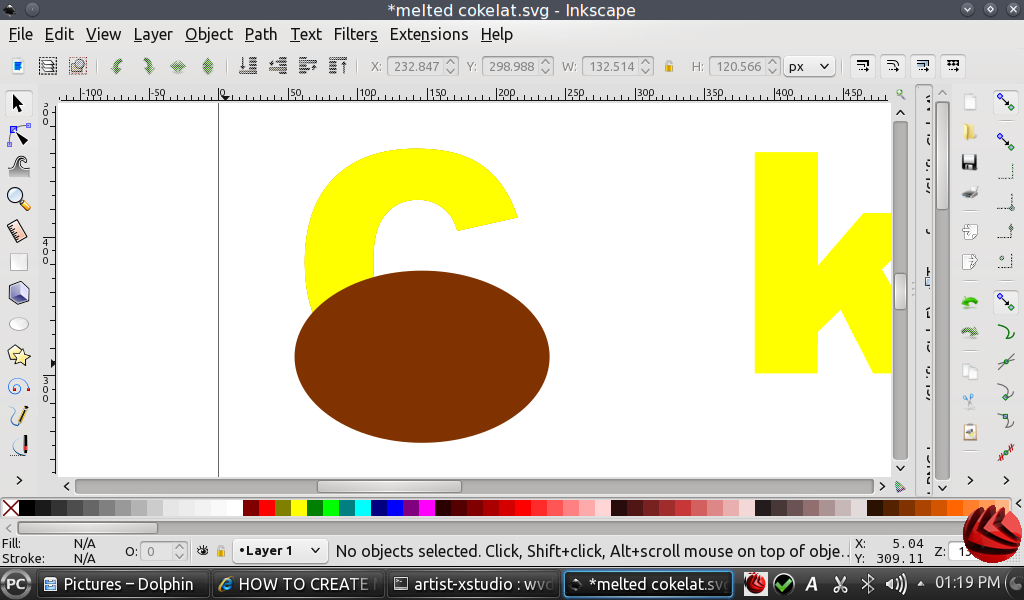This screenshot has width=1024, height=600.
Task: Open the px units dropdown
Action: pyautogui.click(x=809, y=67)
